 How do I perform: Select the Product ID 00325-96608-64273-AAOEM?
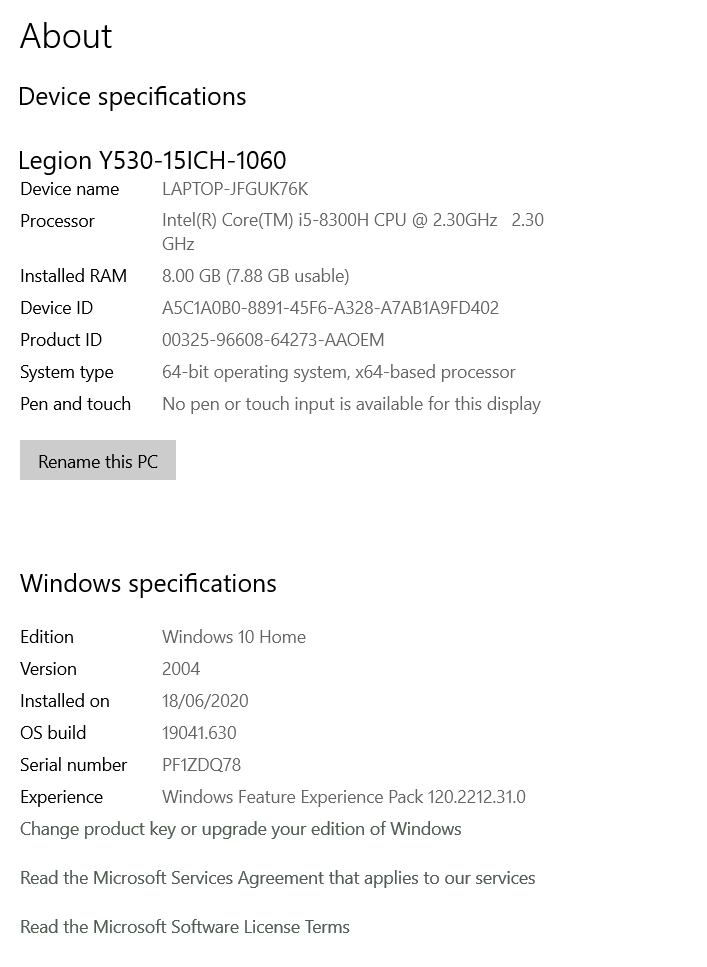click(273, 340)
